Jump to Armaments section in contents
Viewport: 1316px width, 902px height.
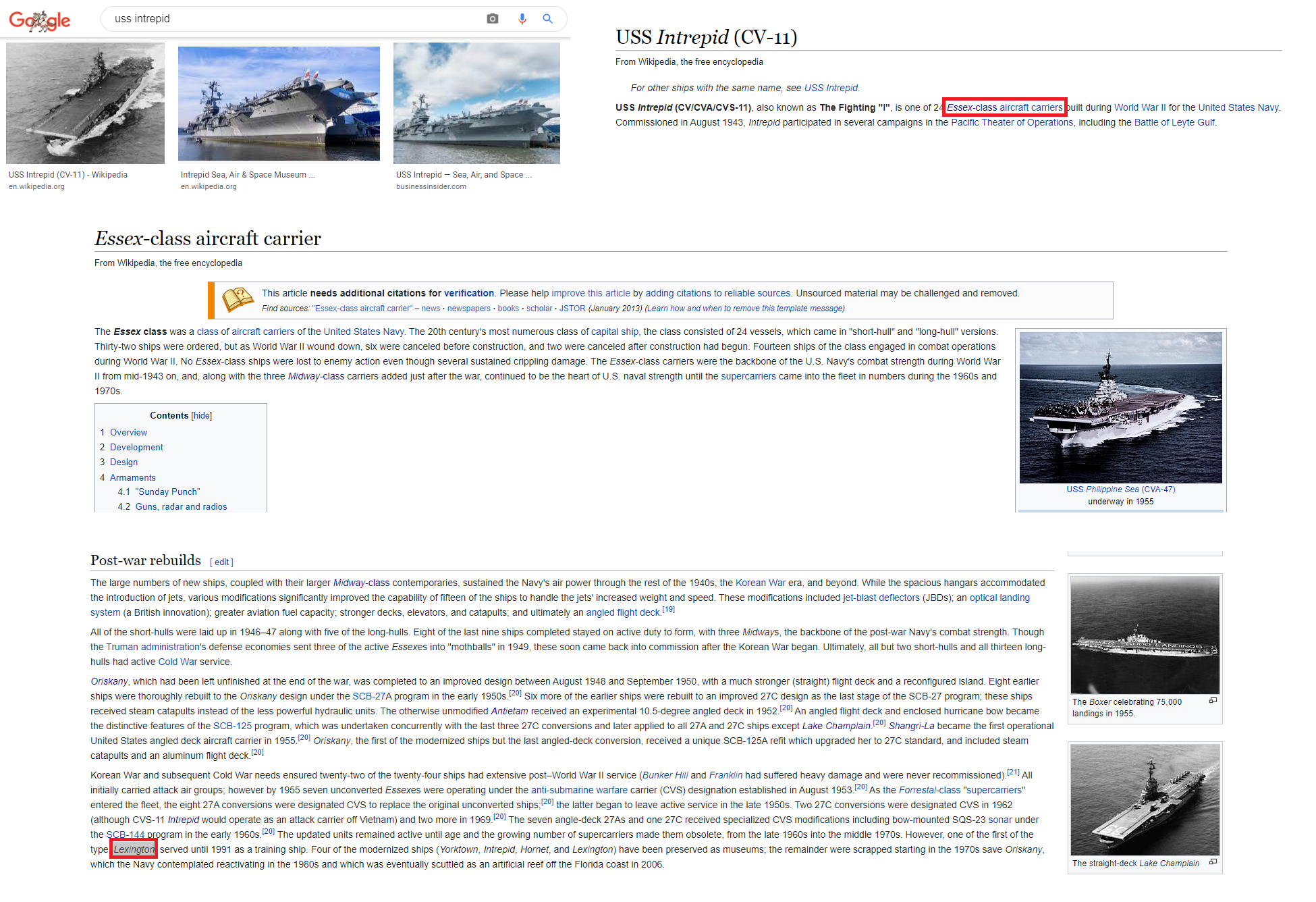coord(132,477)
